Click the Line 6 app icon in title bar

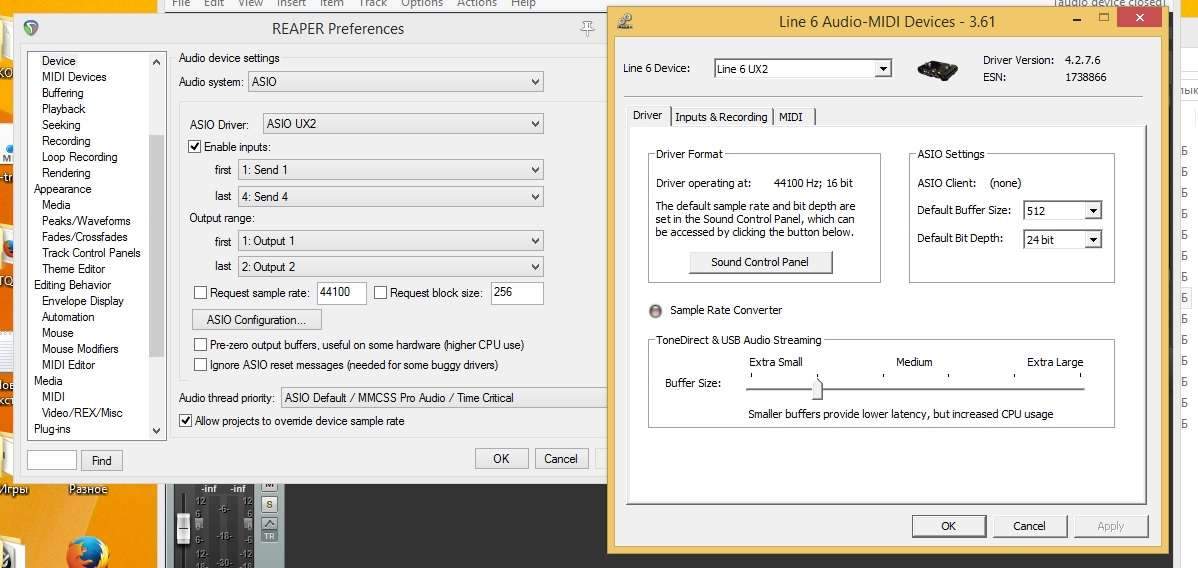(625, 22)
